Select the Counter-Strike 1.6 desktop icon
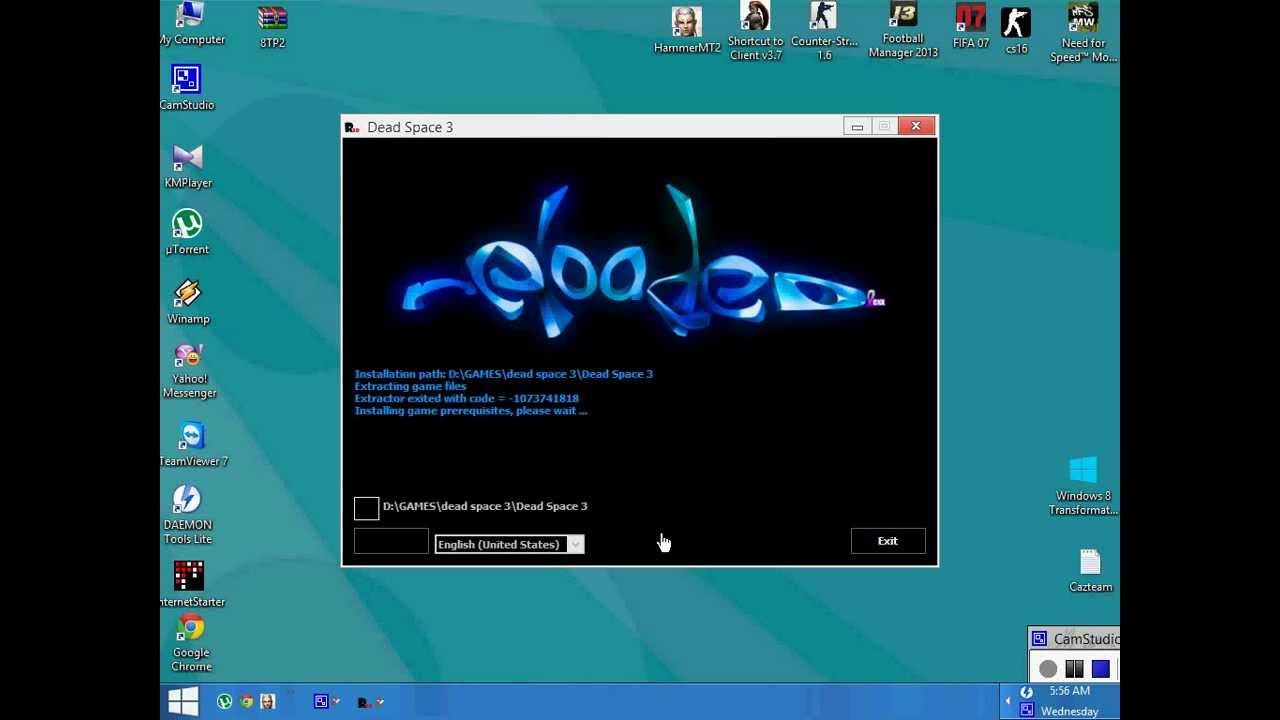This screenshot has width=1280, height=720. pyautogui.click(x=824, y=30)
